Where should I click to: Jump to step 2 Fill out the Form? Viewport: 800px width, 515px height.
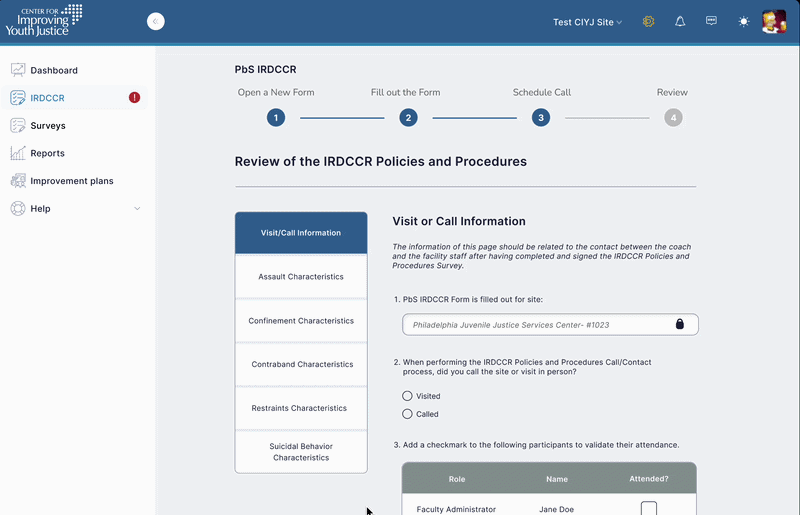tap(408, 118)
